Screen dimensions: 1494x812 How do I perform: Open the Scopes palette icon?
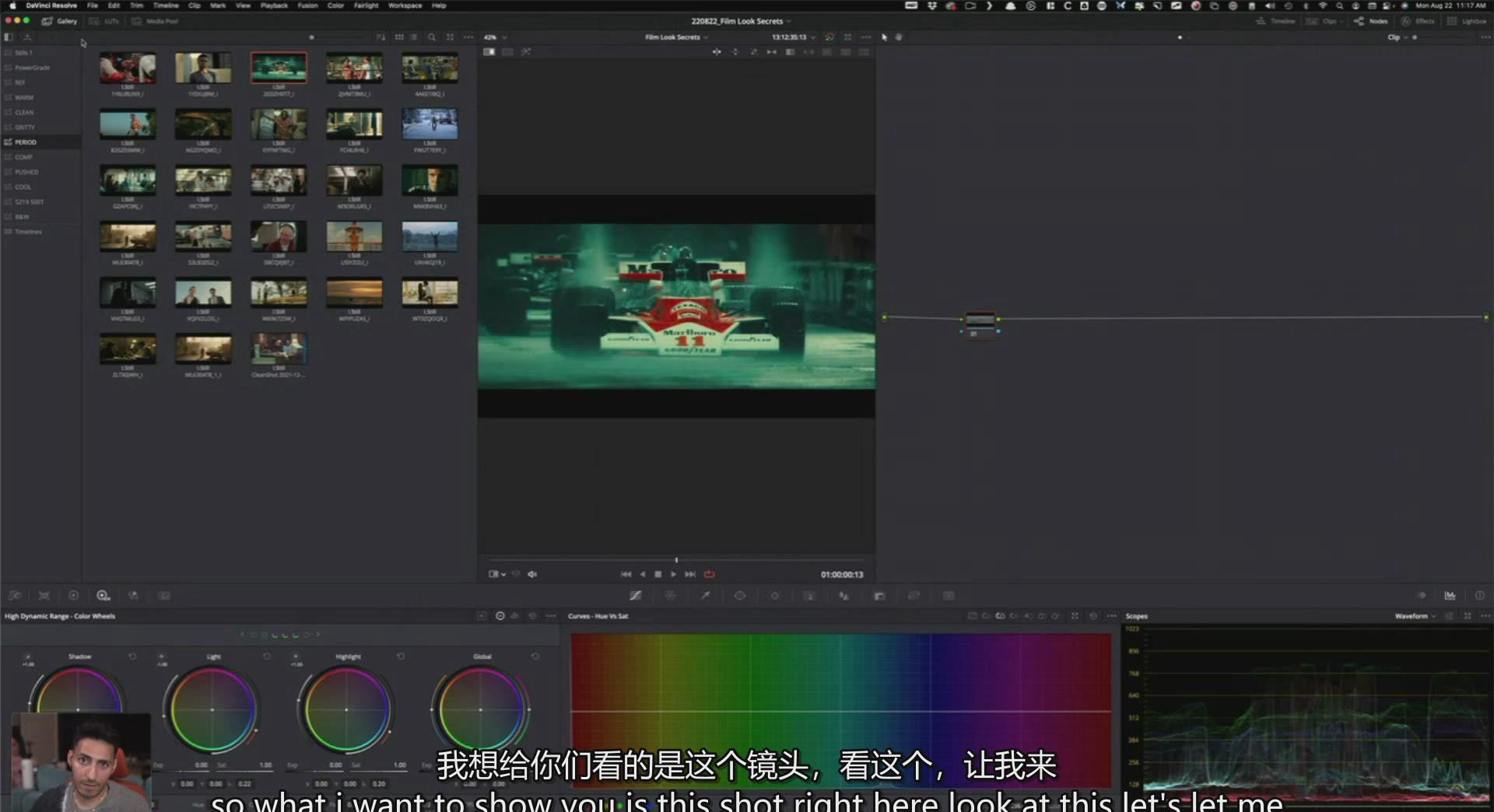click(1450, 596)
